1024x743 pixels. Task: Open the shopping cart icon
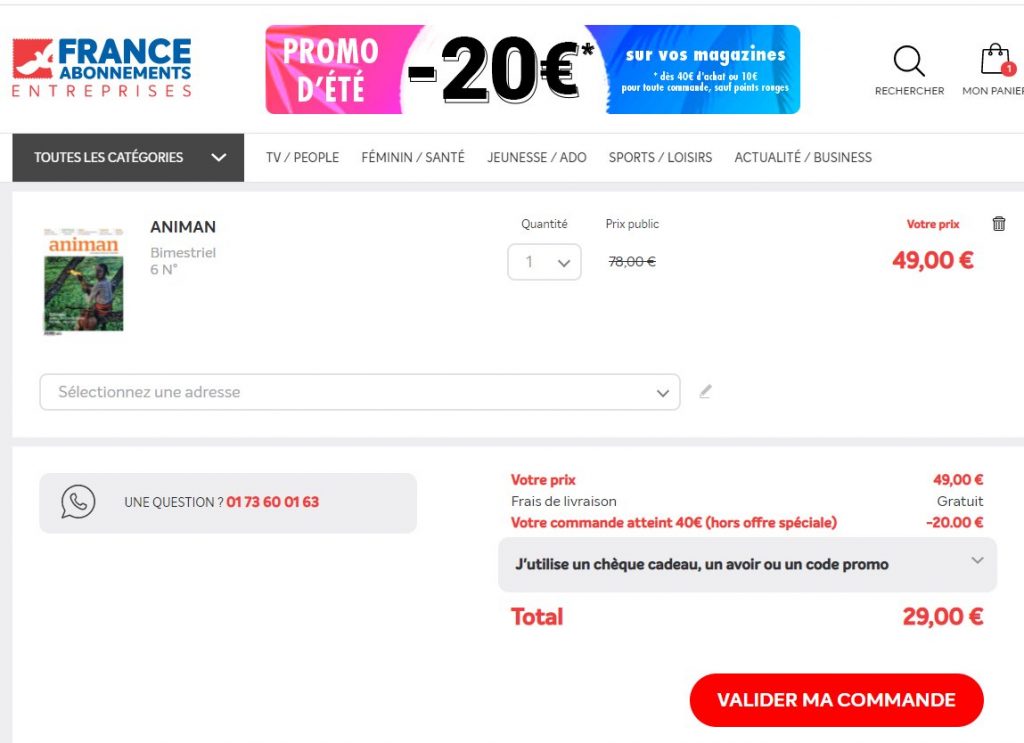(x=994, y=60)
